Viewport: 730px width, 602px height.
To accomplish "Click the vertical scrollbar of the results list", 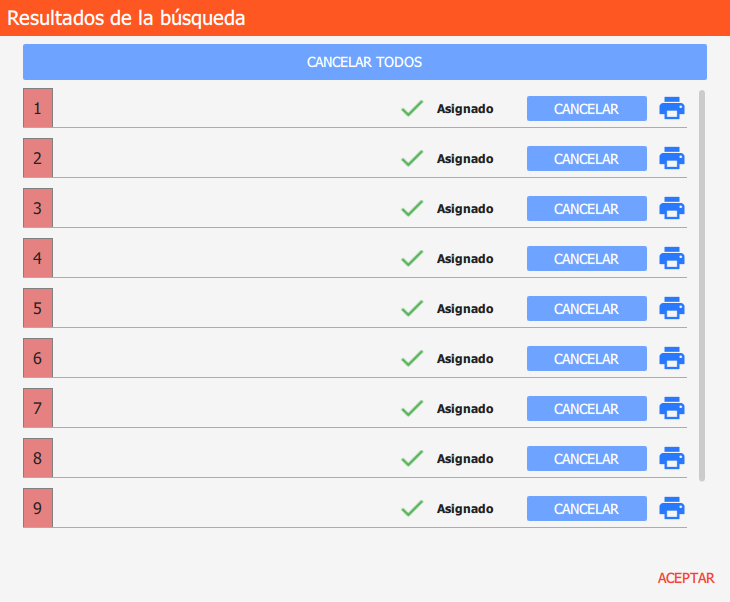I will (702, 286).
